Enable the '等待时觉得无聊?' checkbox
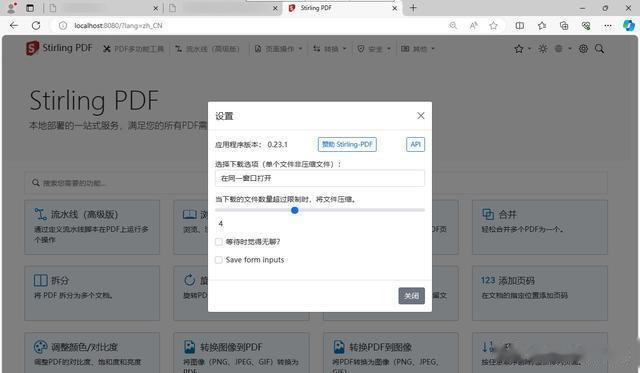Image resolution: width=640 pixels, height=373 pixels. pos(219,242)
